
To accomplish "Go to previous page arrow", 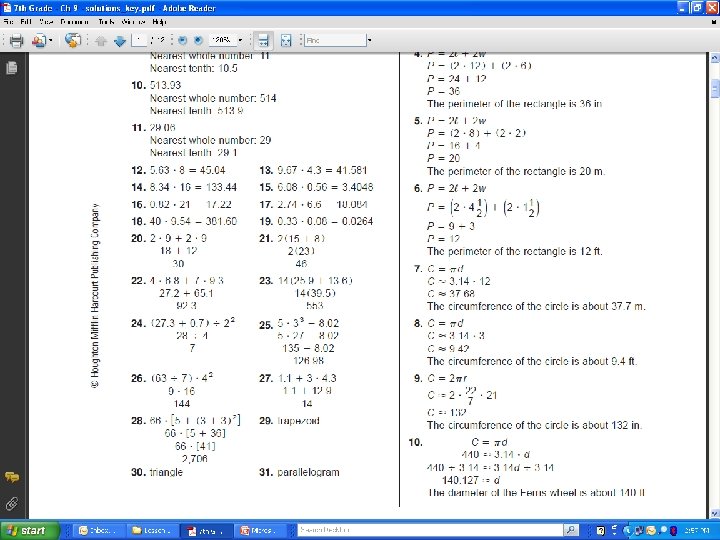I will (x=101, y=41).
